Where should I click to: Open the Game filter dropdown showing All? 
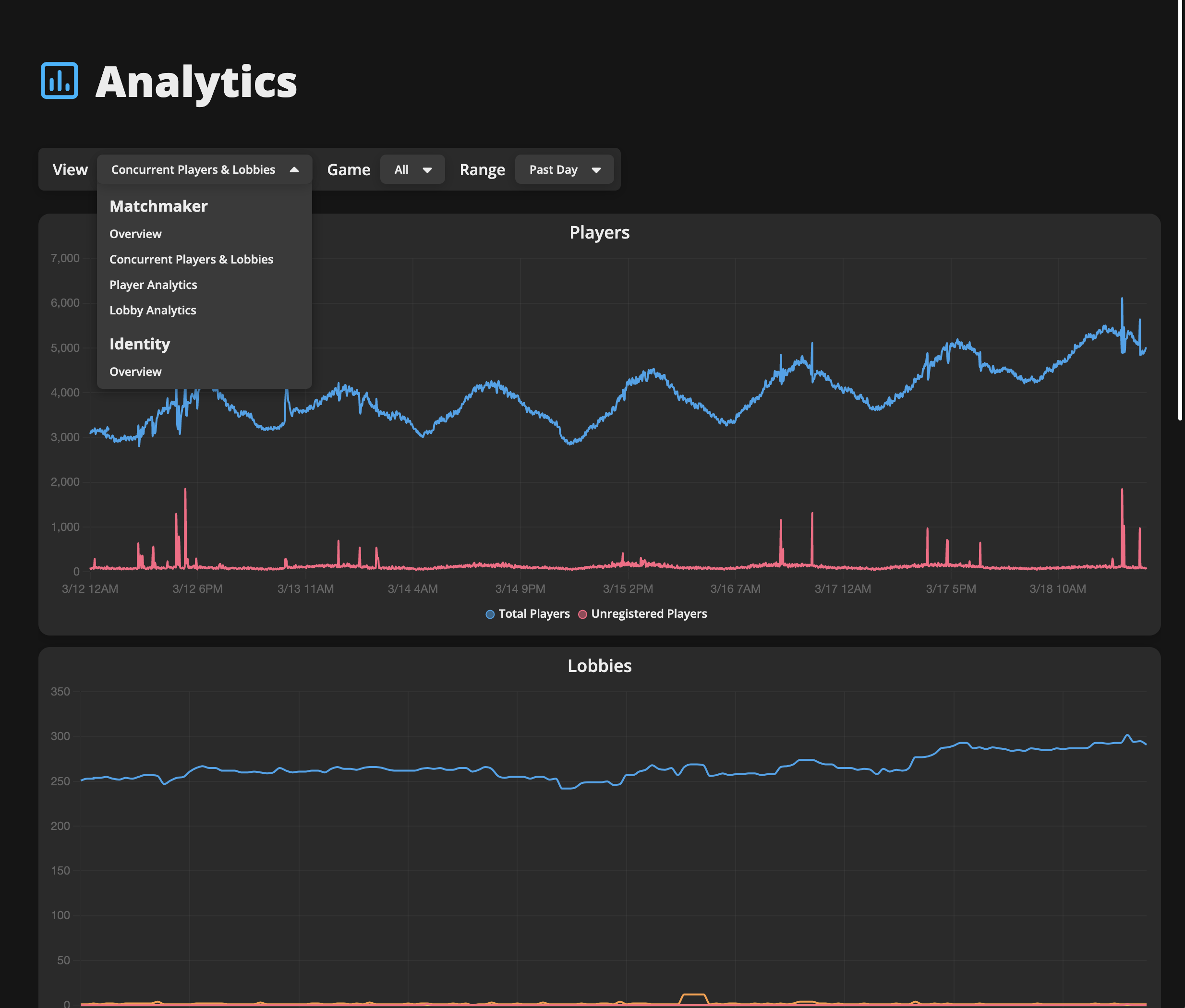[x=412, y=169]
